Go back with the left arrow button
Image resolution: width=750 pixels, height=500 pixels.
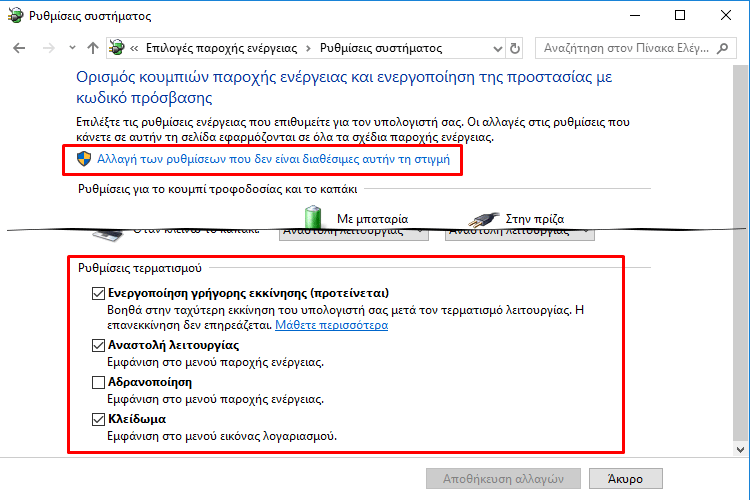[19, 48]
